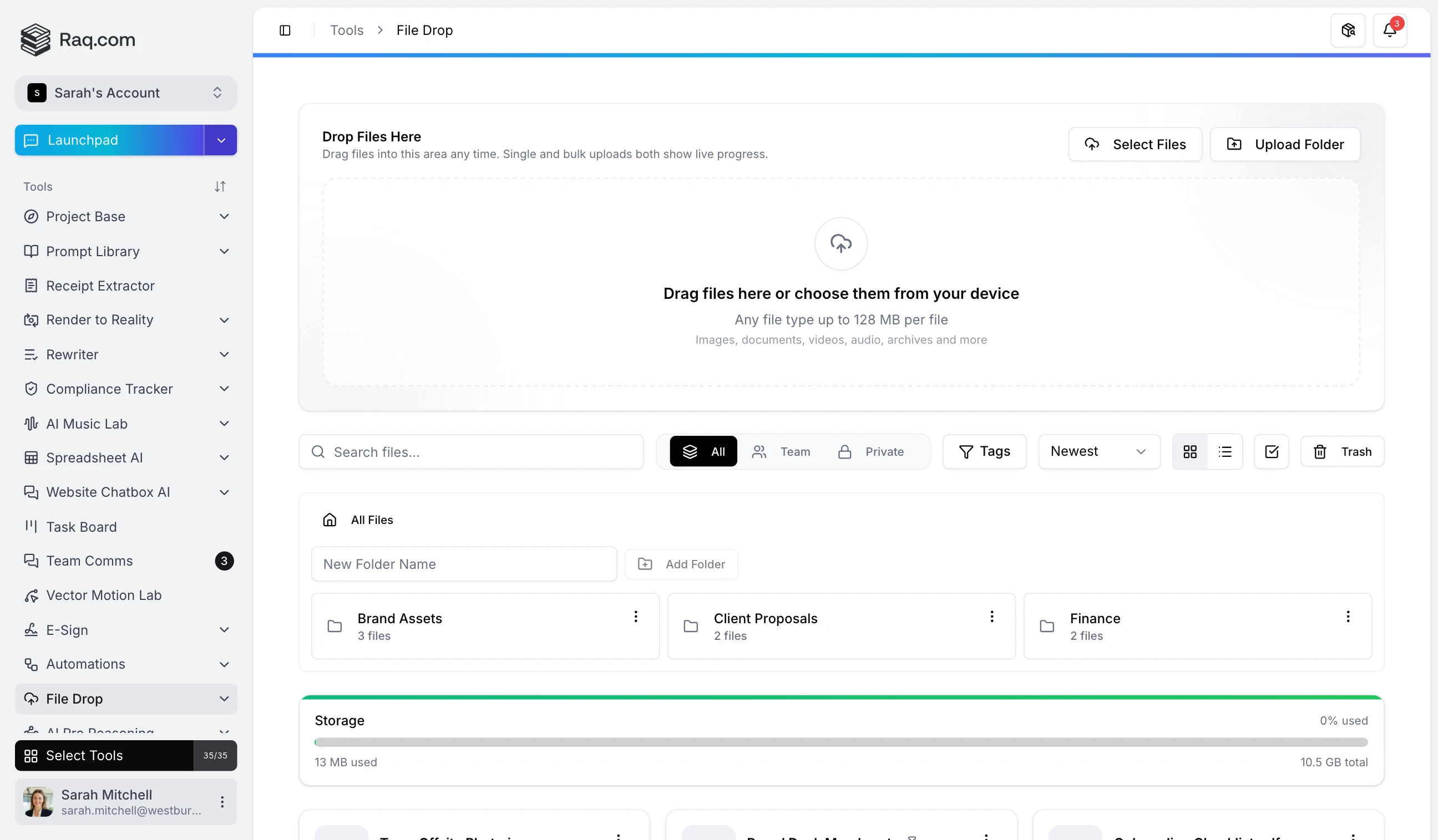Click the package search icon in header
1438x840 pixels.
pyautogui.click(x=1348, y=30)
